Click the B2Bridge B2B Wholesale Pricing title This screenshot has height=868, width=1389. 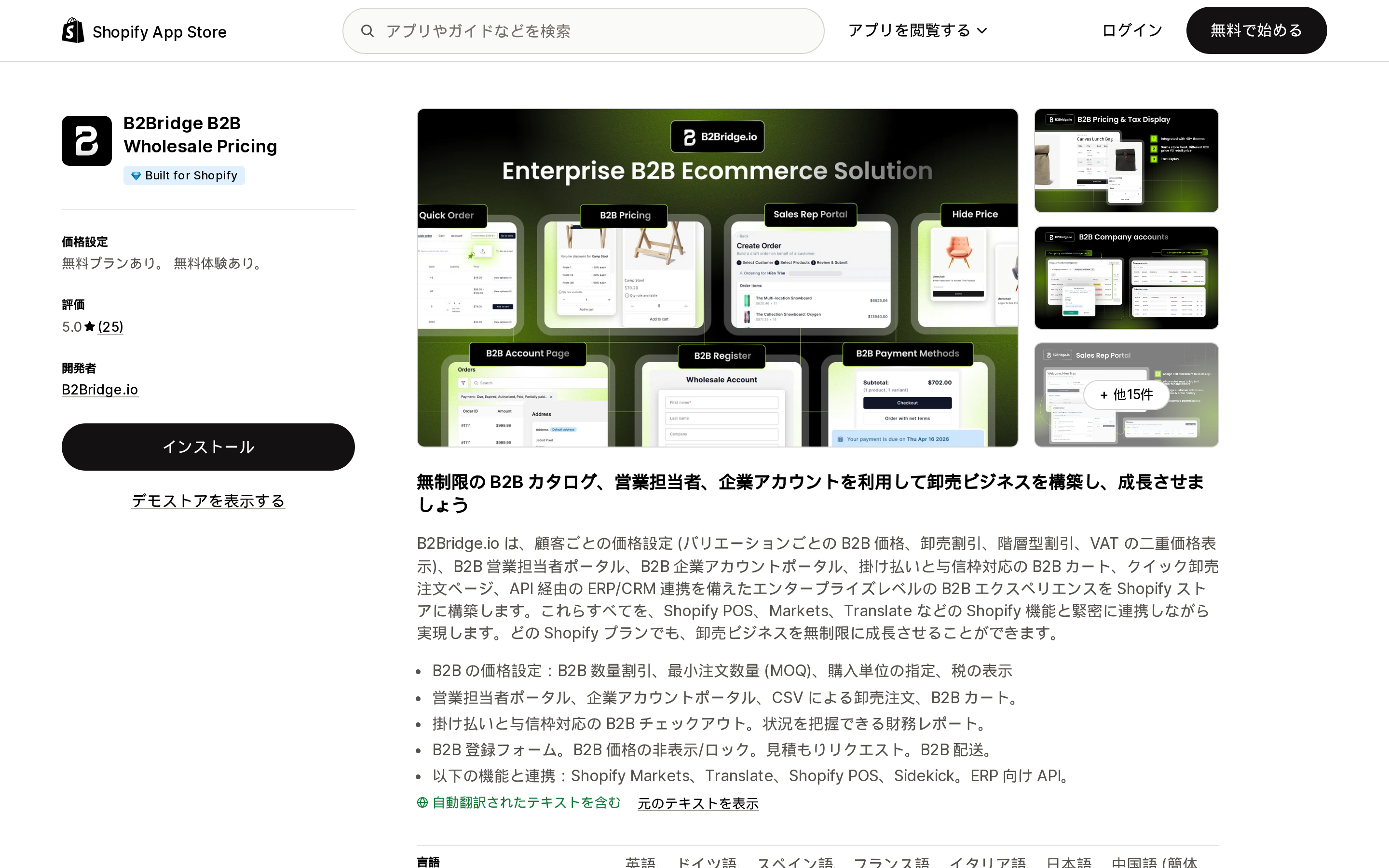(x=200, y=135)
